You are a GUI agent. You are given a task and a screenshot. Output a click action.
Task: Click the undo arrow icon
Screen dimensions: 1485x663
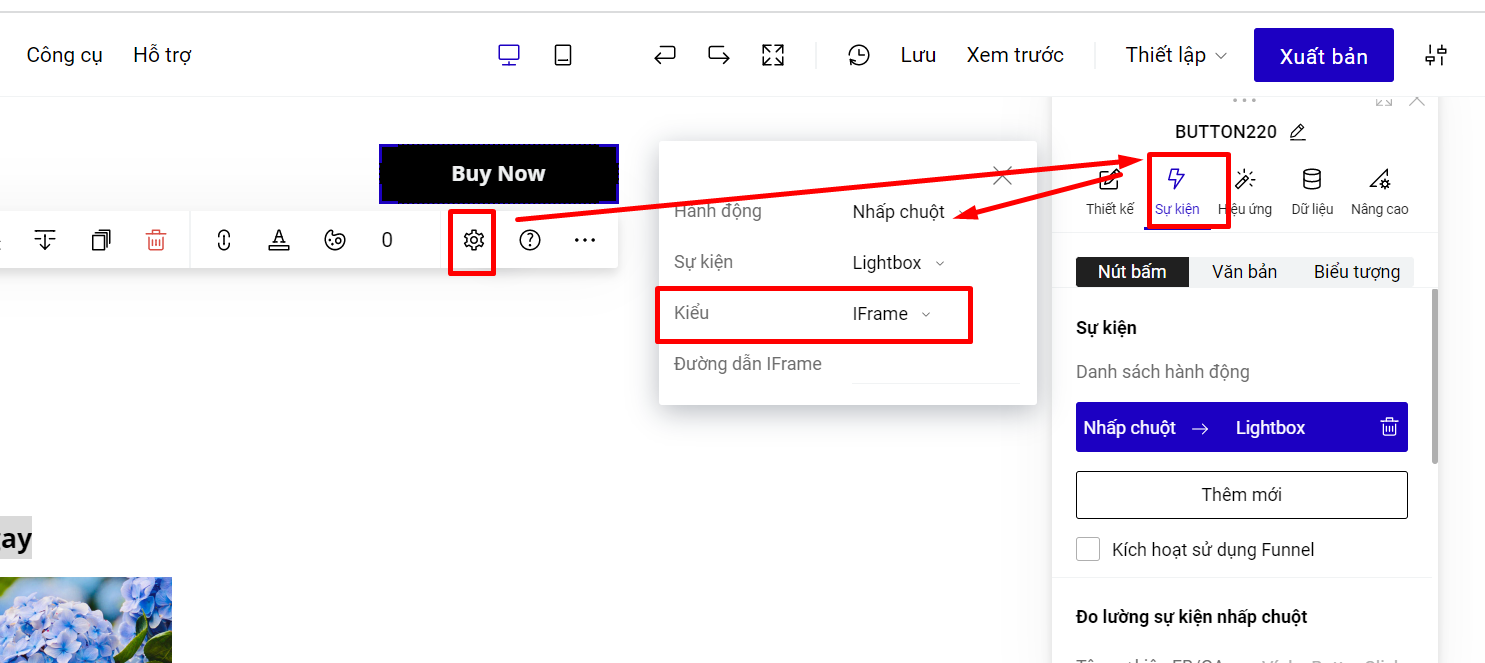(665, 55)
